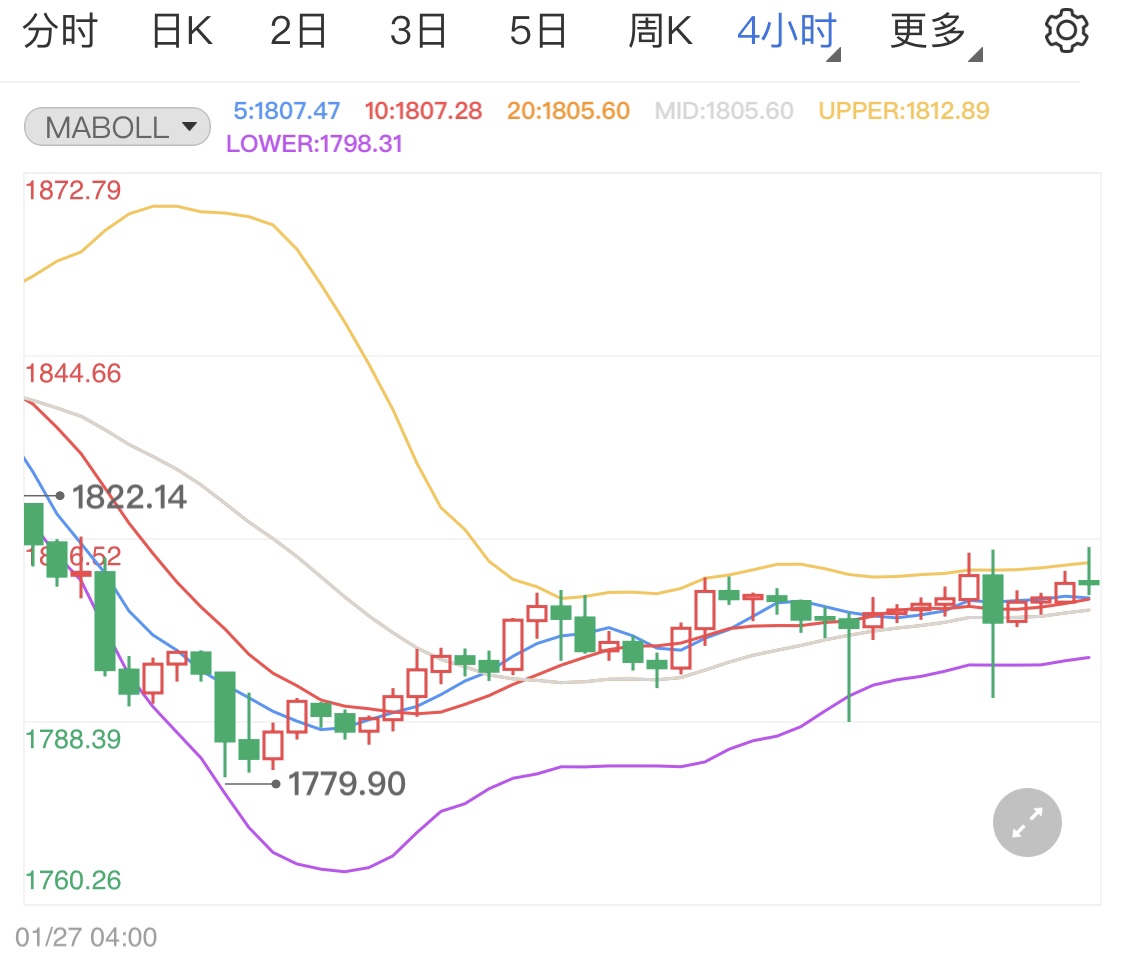
Task: Select the 日K daily candlestick tab
Action: click(x=182, y=32)
